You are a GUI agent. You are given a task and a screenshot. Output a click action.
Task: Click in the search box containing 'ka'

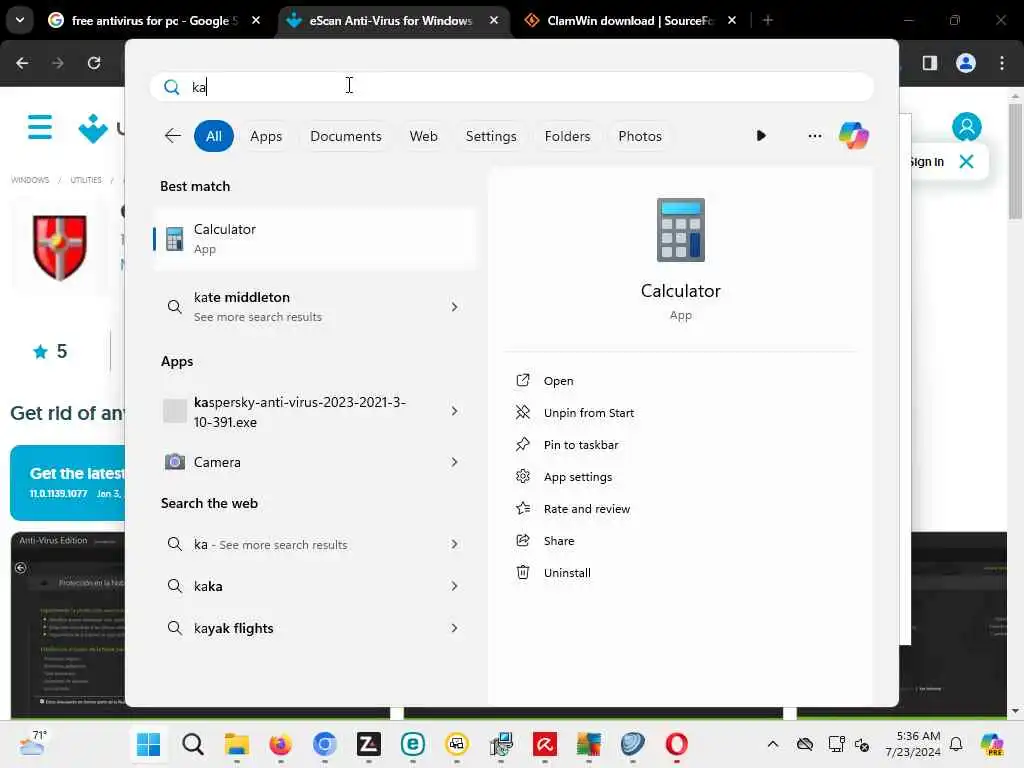coord(512,87)
